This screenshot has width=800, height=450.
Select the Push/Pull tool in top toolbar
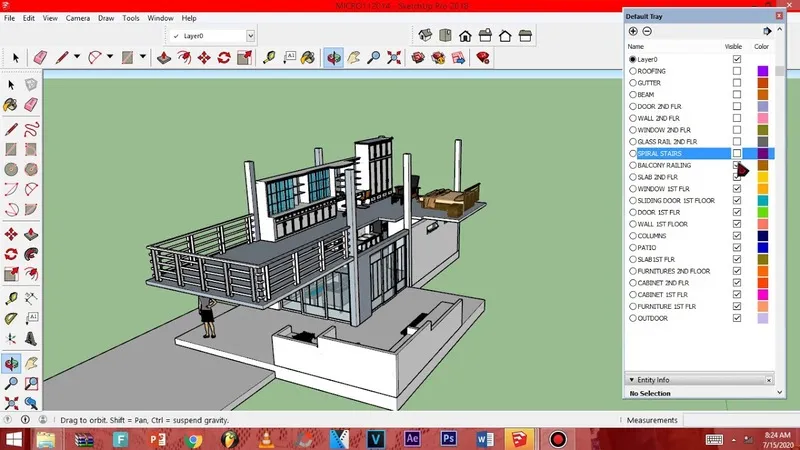point(165,58)
